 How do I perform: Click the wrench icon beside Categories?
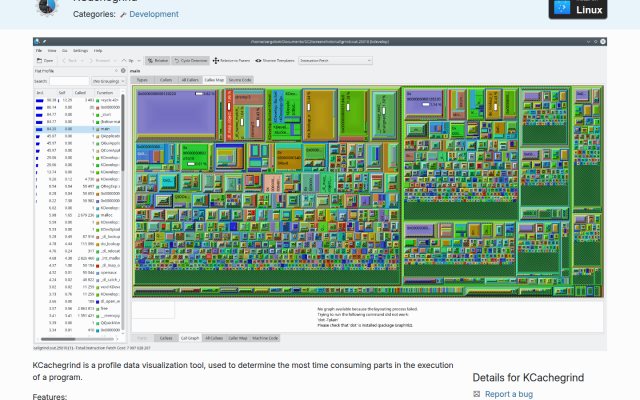point(123,15)
